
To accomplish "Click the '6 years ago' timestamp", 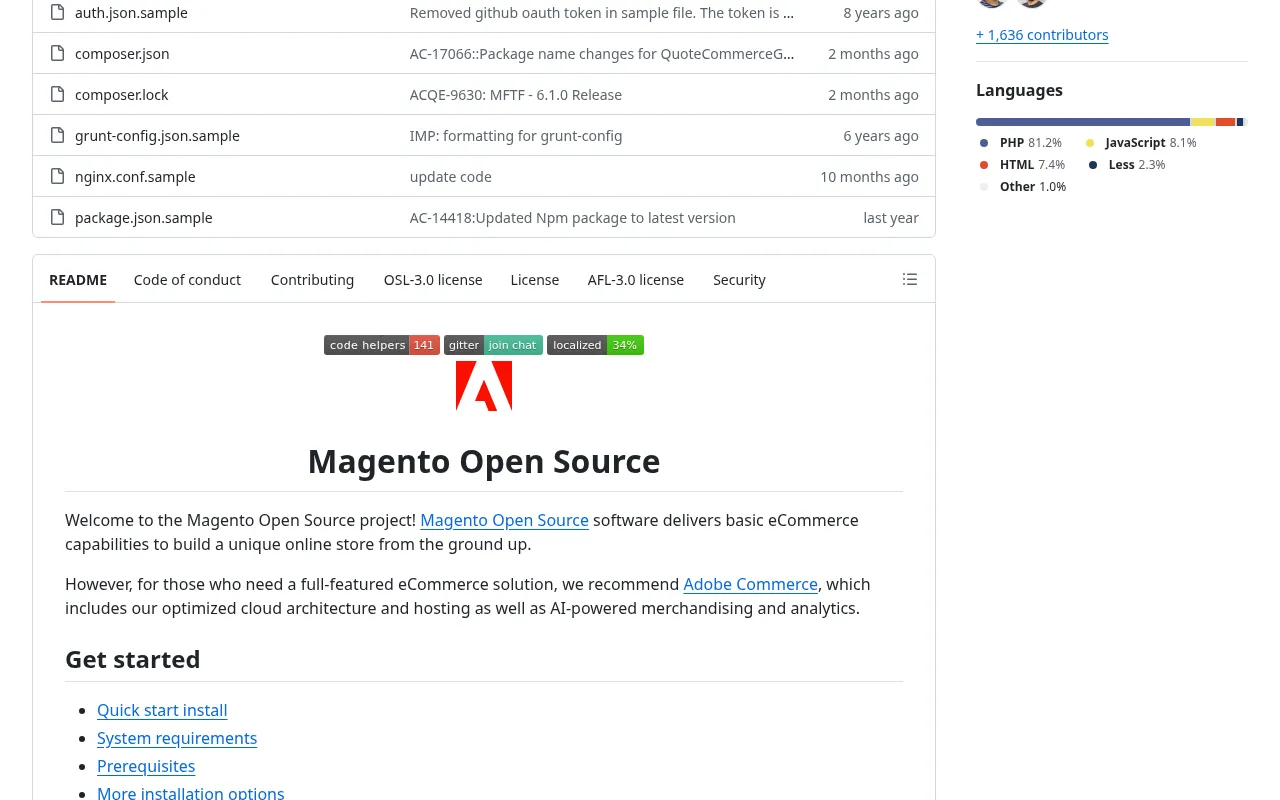I will tap(881, 136).
